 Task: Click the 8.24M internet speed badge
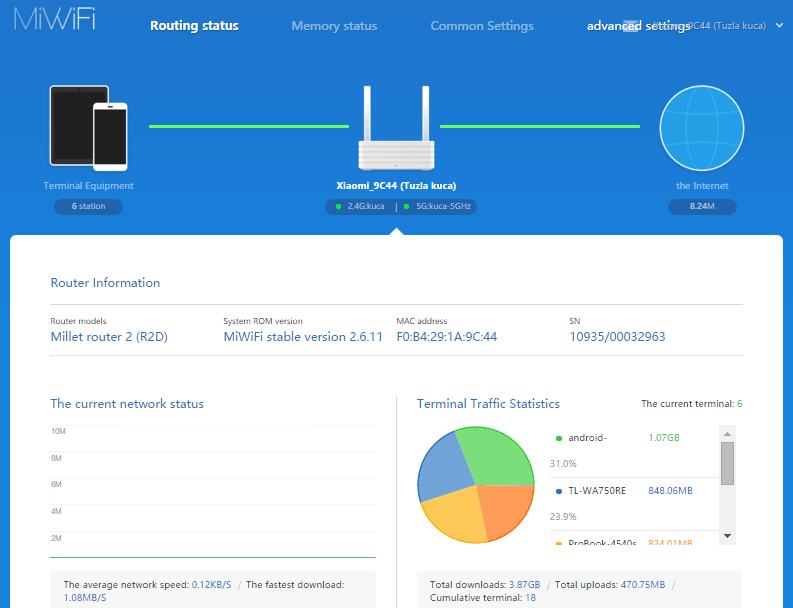(x=702, y=207)
